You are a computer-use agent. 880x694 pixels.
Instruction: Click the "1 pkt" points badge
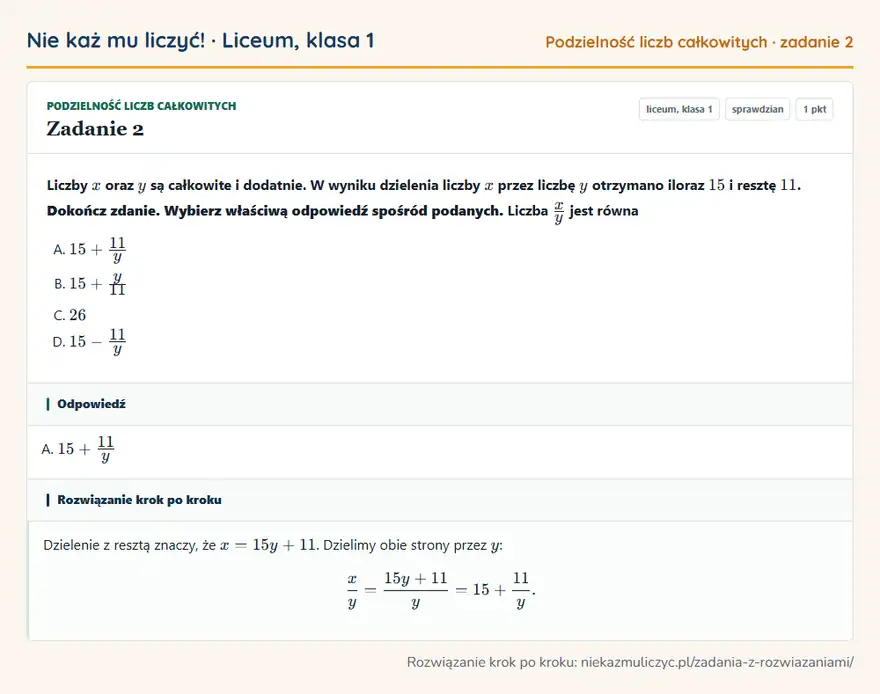click(x=814, y=109)
